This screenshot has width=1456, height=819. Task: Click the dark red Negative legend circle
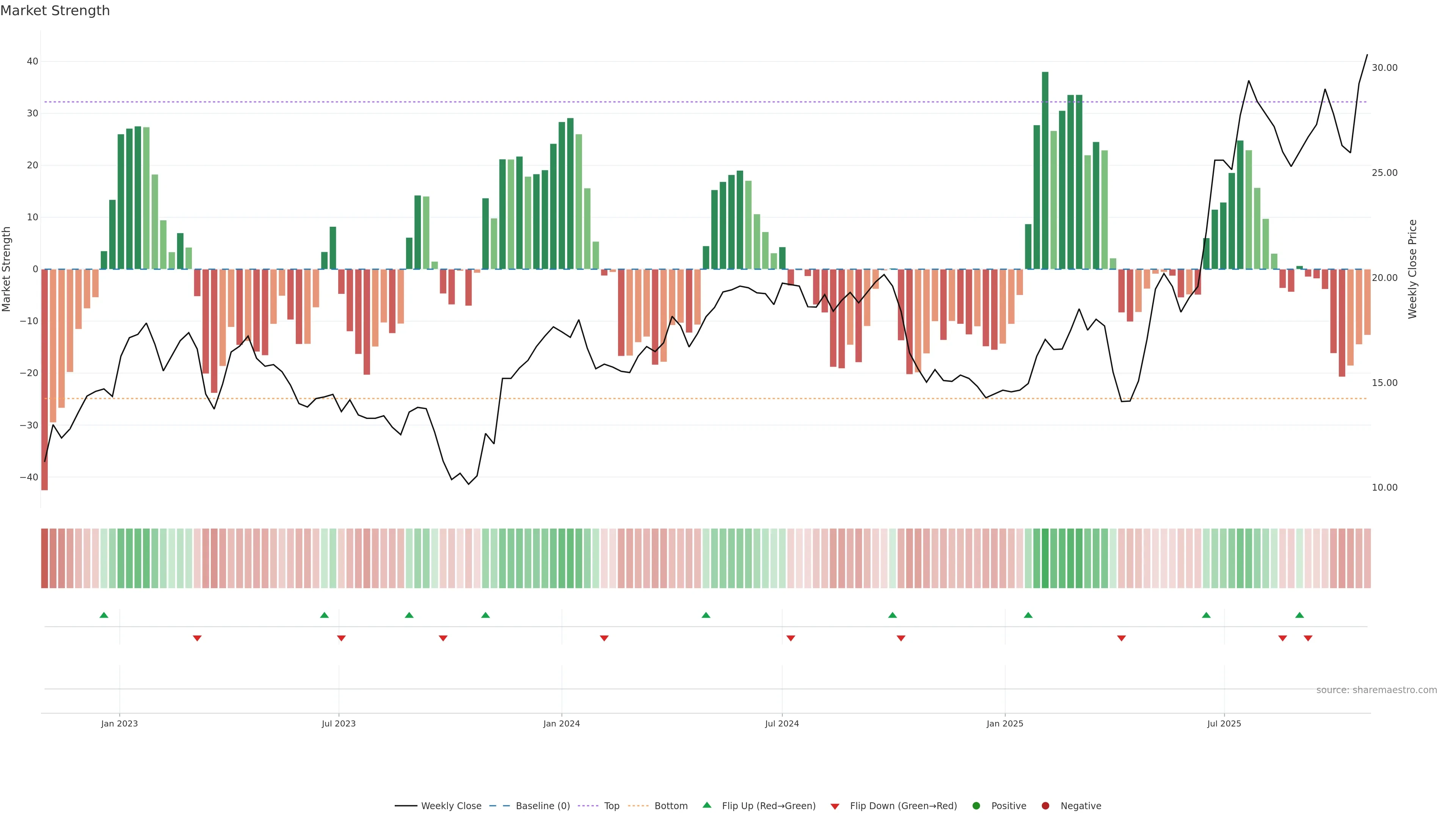(1045, 806)
